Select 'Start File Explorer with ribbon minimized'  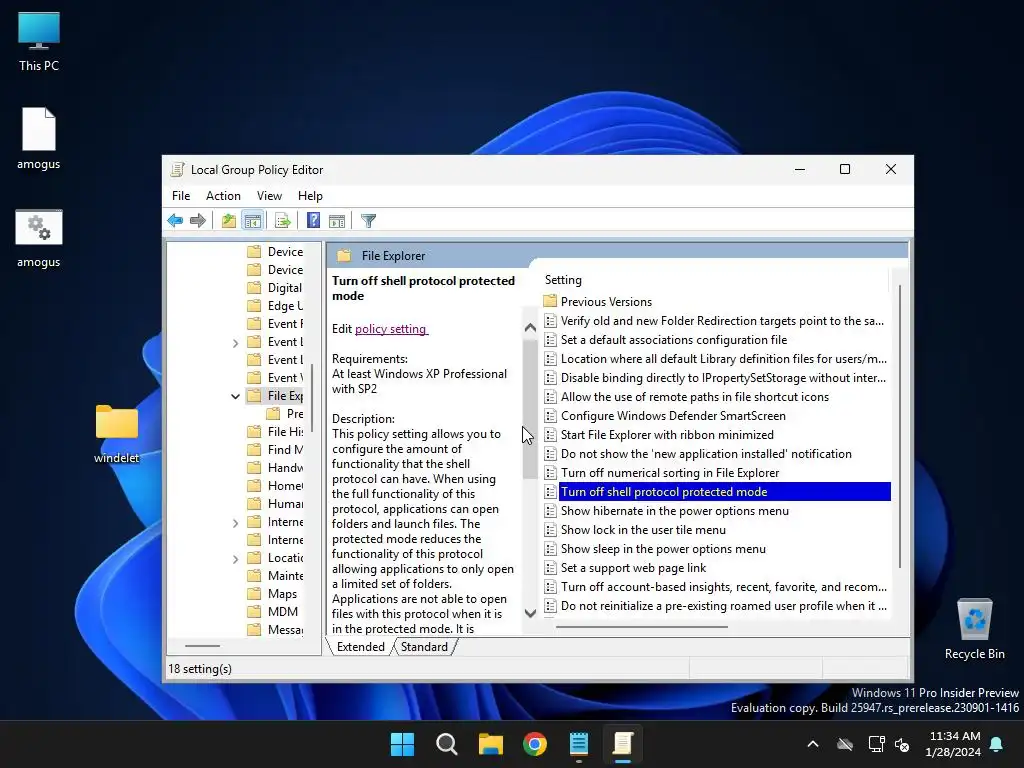[659, 434]
